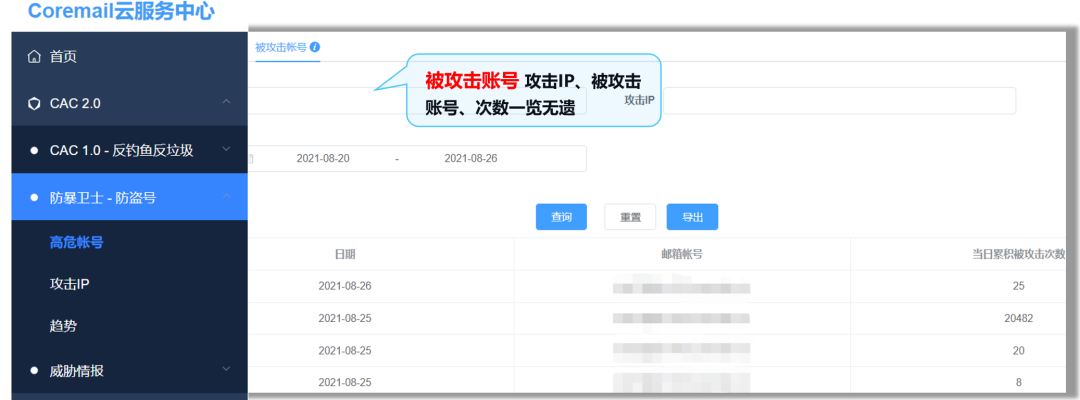Click the bullet icon before CAC 1.0
The image size is (1080, 400).
click(x=35, y=150)
